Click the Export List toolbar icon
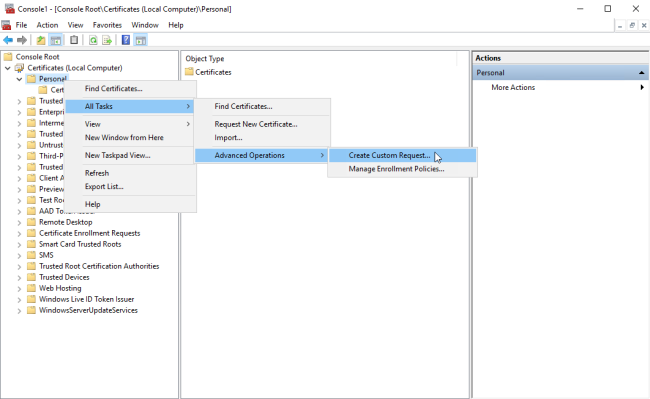 [x=107, y=40]
